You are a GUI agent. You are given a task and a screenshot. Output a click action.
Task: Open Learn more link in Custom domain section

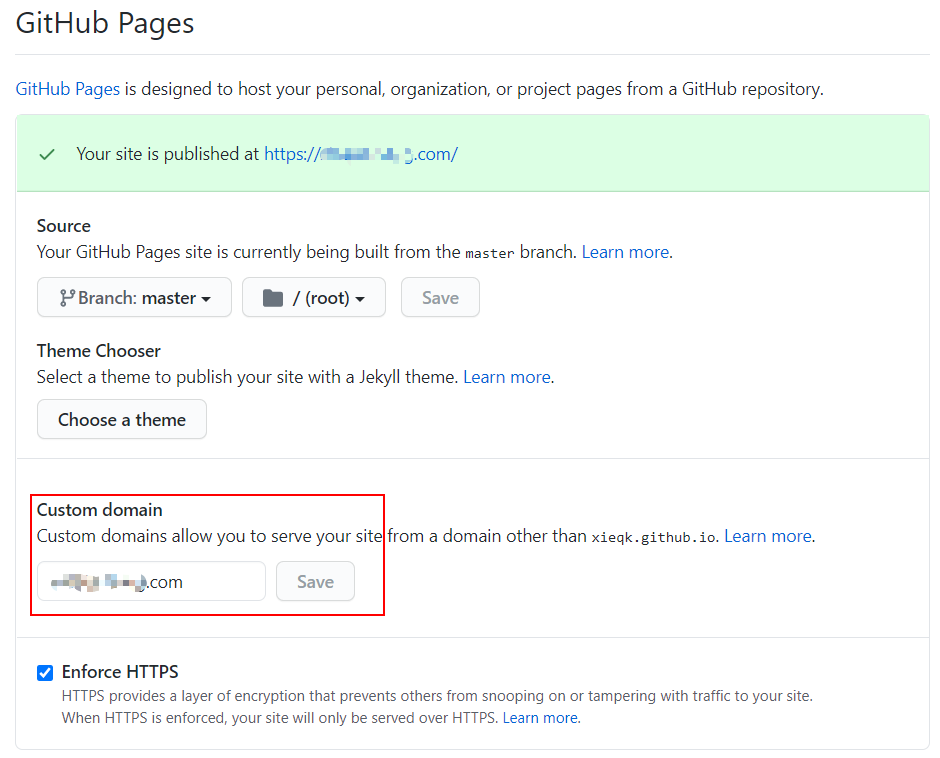768,536
